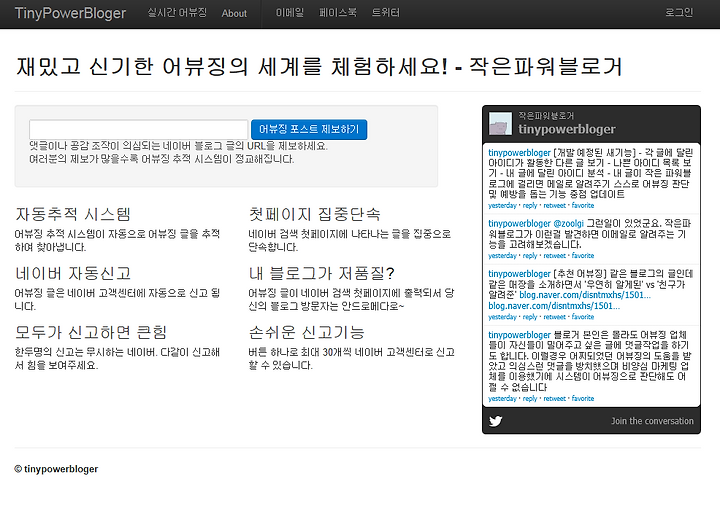720x508 pixels.
Task: Click the 손쉬운 신고기능 heading
Action: click(x=306, y=332)
